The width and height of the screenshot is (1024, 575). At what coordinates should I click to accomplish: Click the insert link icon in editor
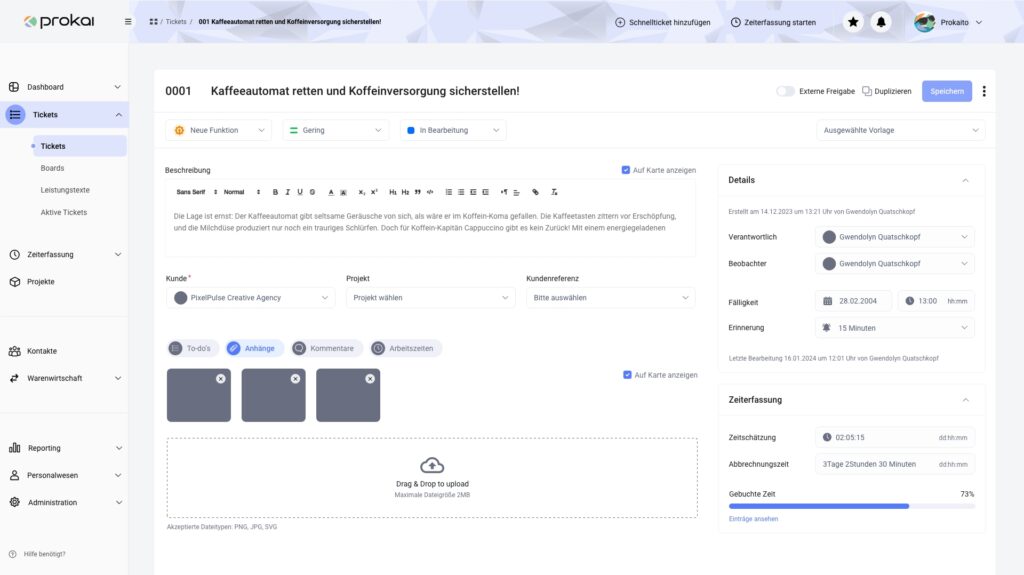click(535, 192)
